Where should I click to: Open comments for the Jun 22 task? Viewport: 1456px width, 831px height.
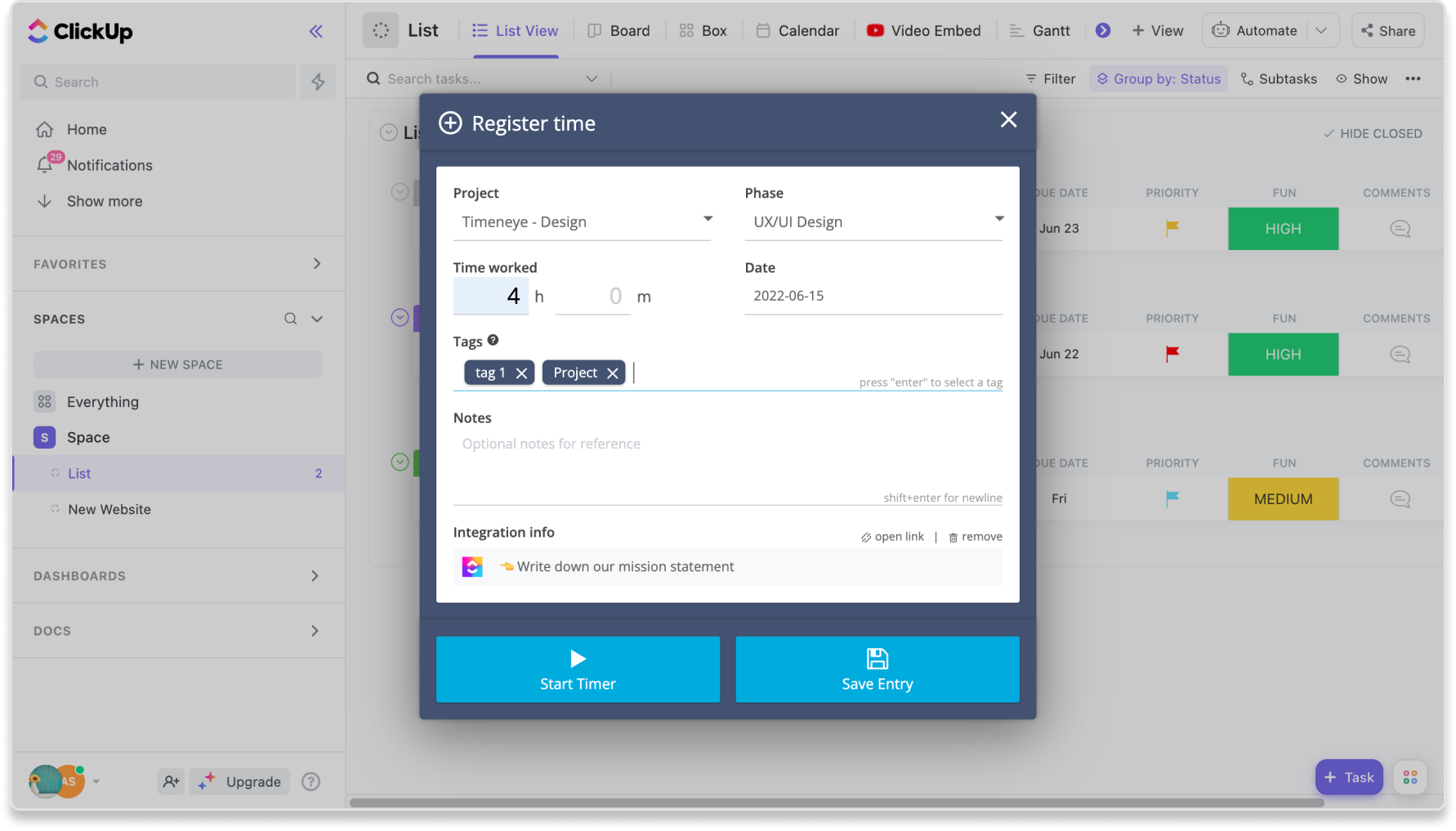coord(1400,355)
